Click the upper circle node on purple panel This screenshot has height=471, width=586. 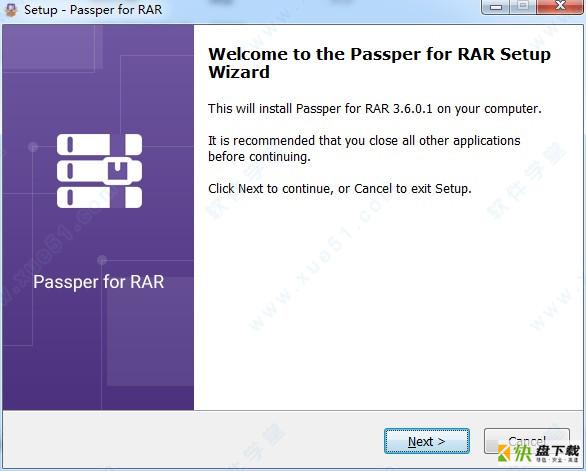tap(33, 147)
